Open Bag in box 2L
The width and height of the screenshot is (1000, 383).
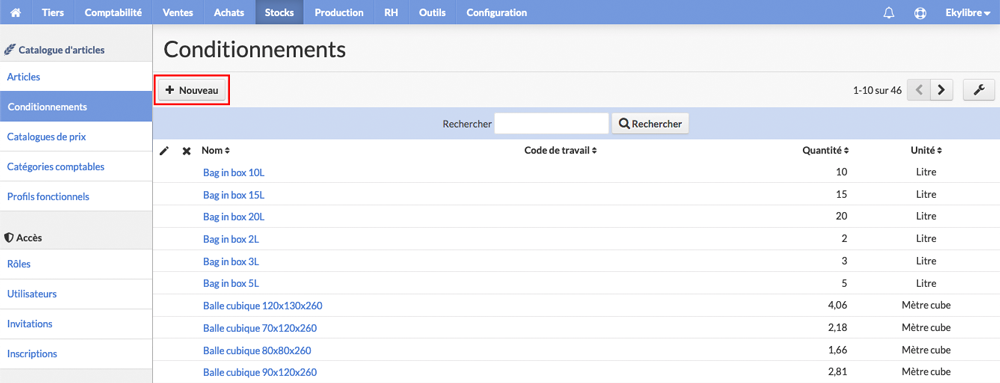pyautogui.click(x=231, y=239)
